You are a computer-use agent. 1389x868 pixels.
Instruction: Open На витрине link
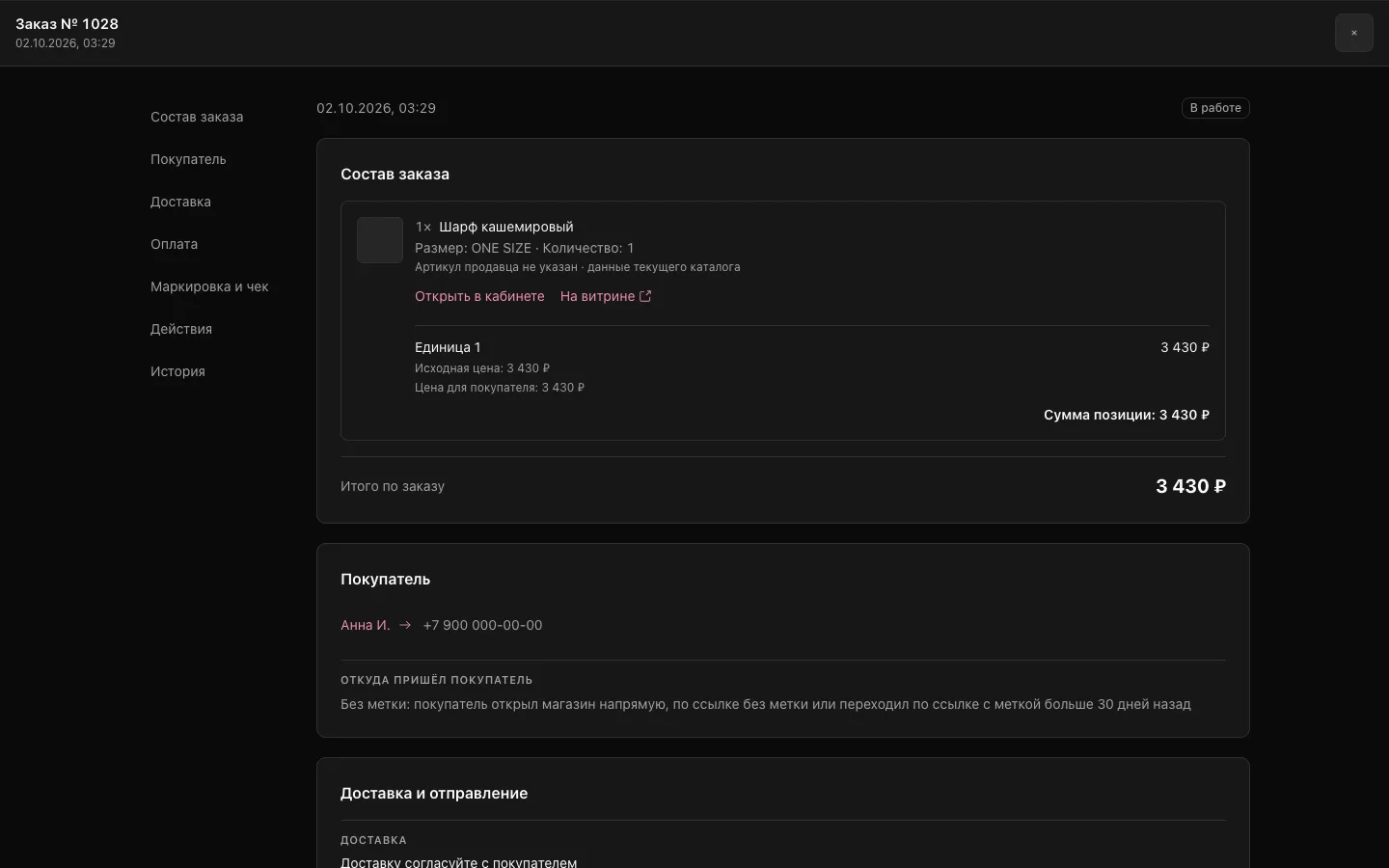pos(606,296)
